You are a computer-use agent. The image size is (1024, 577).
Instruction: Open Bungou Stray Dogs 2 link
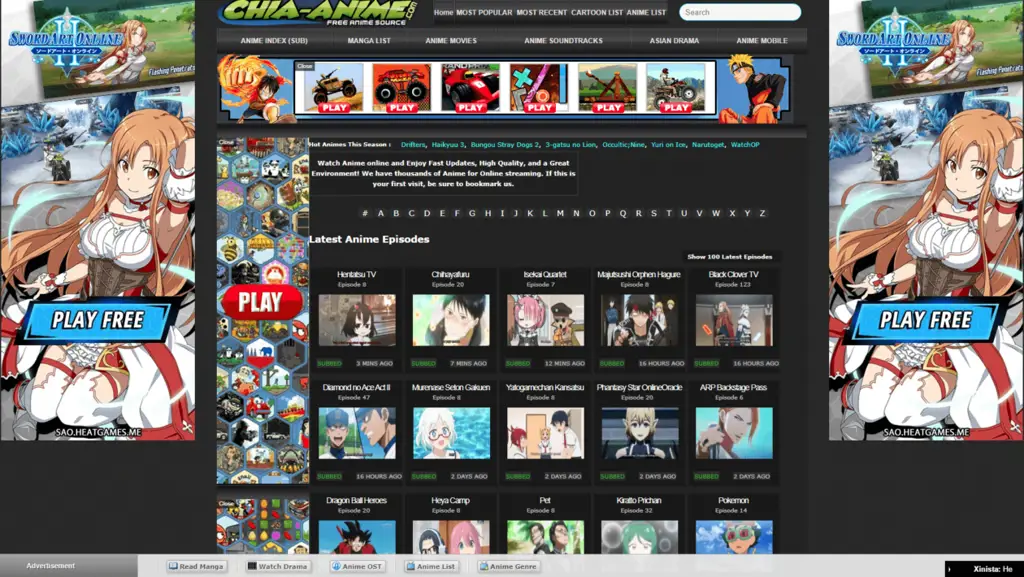505,145
